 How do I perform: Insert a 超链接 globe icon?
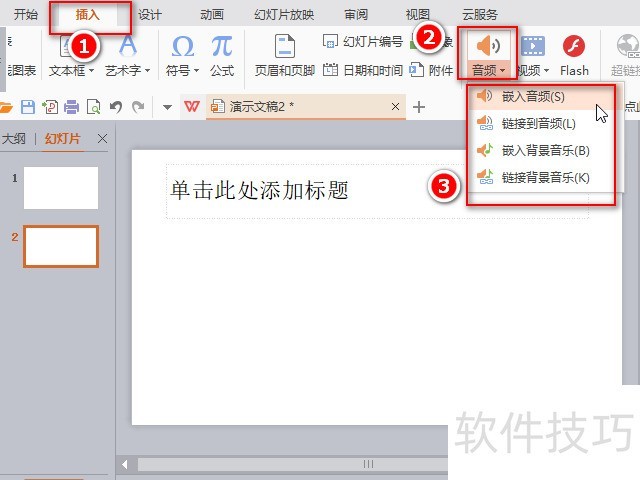628,45
